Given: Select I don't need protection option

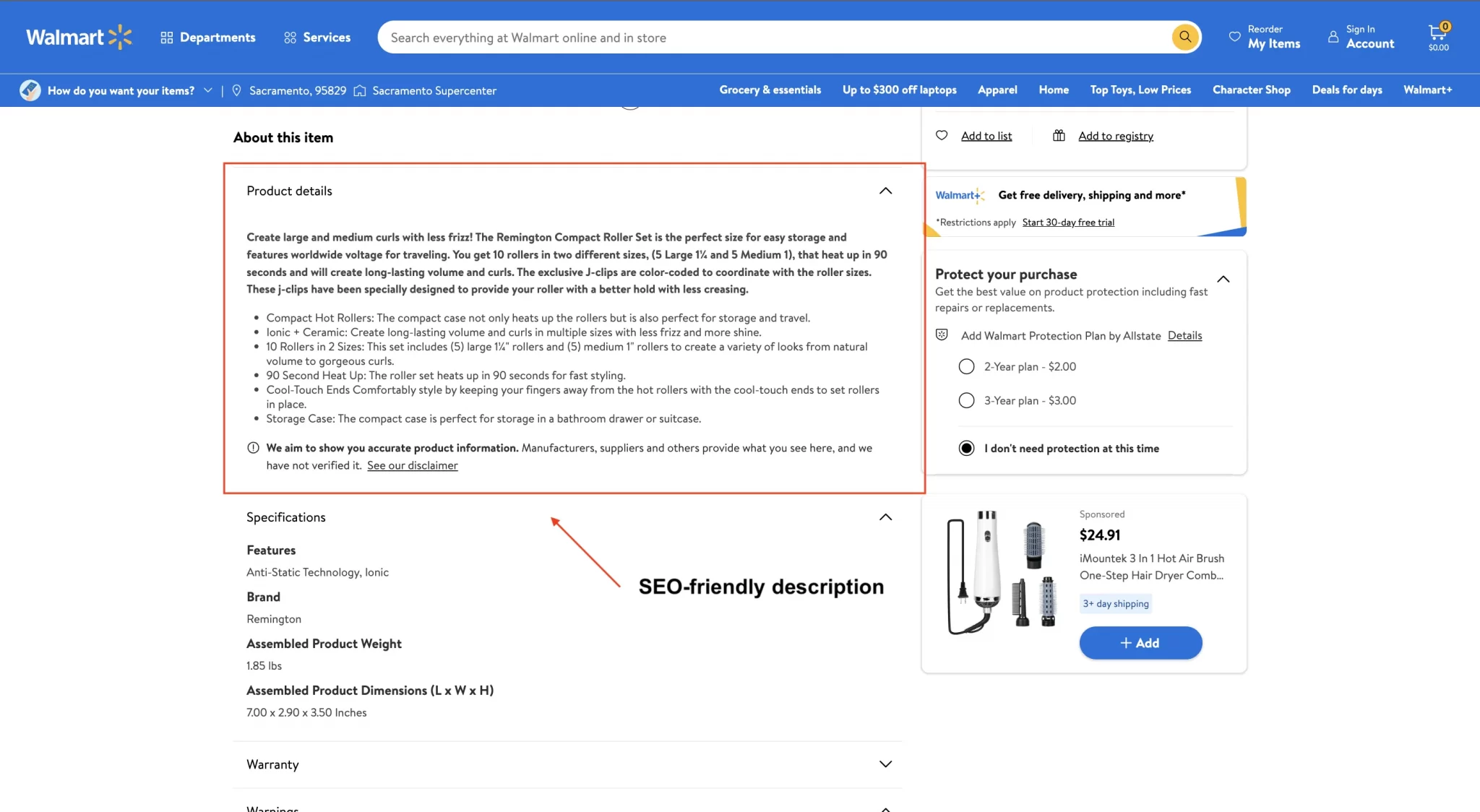Looking at the screenshot, I should pos(966,448).
